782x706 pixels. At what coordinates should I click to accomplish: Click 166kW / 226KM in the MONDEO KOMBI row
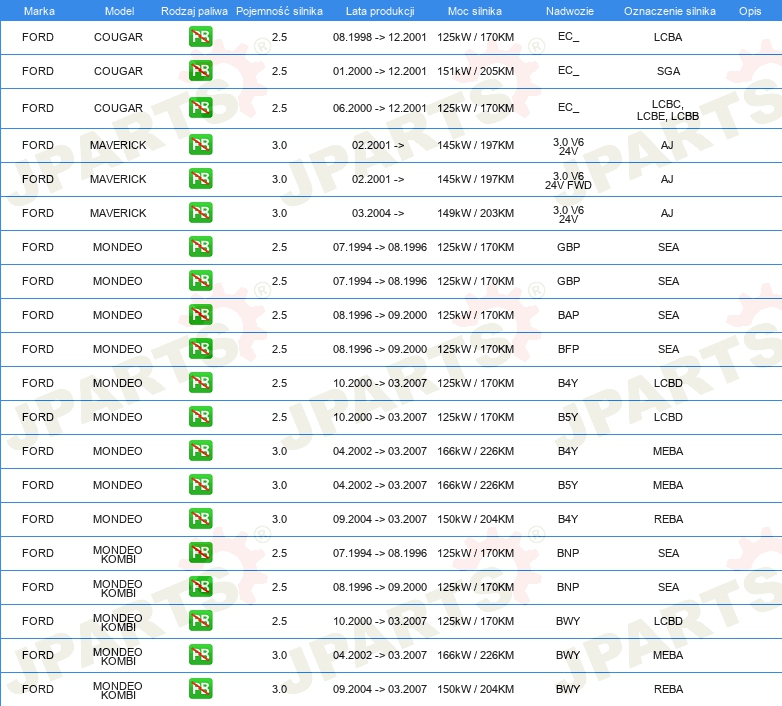point(475,655)
